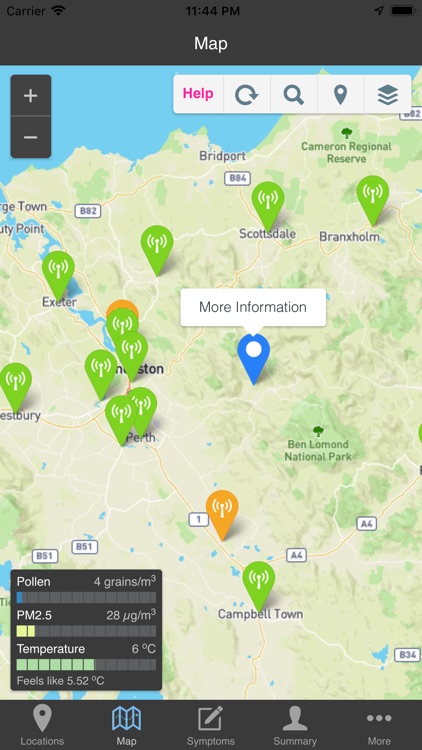Zoom out with the minus button

click(x=31, y=137)
